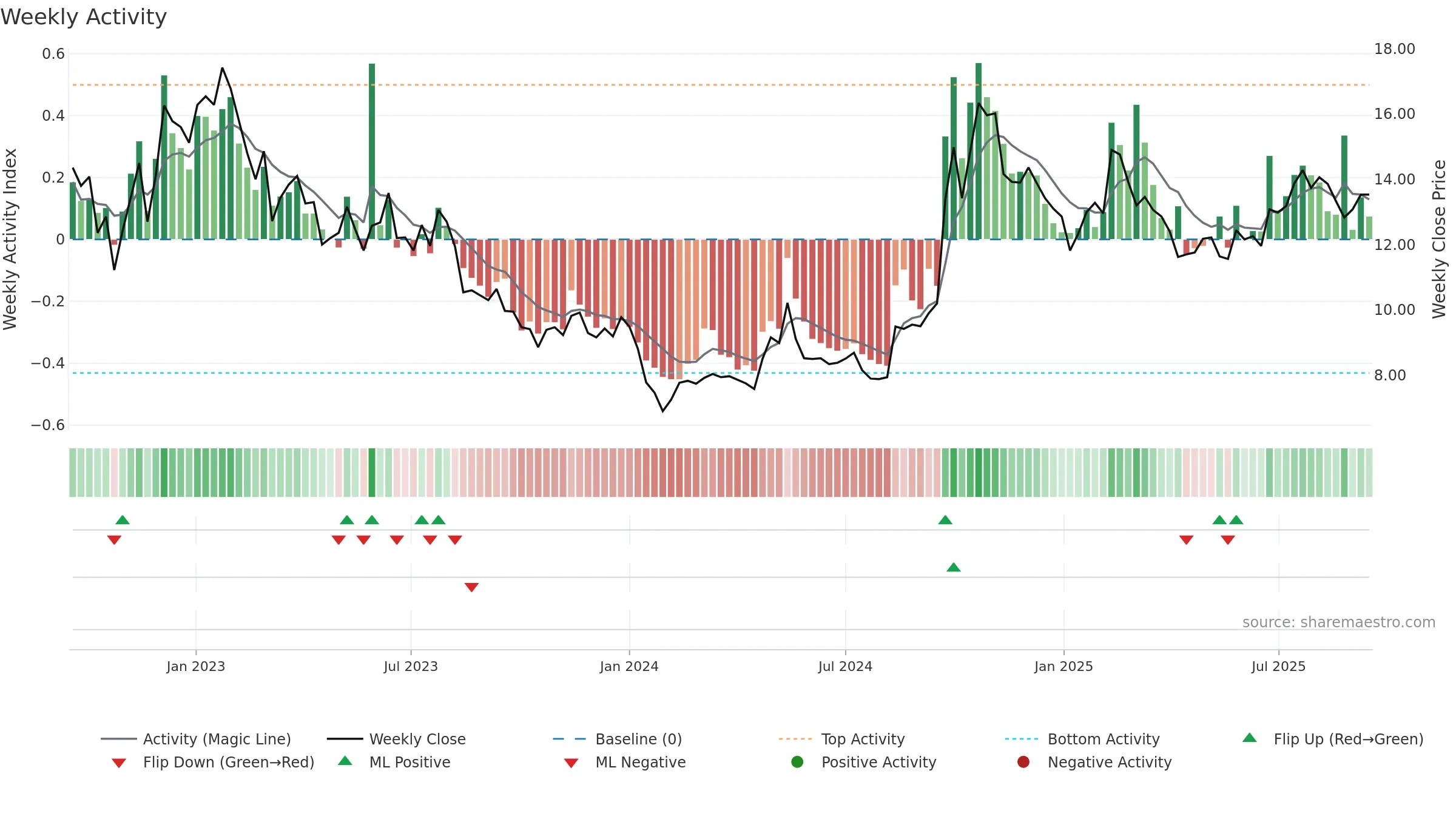Click the "Jan 2024" x-axis label
Viewport: 1456px width, 819px height.
pos(629,666)
